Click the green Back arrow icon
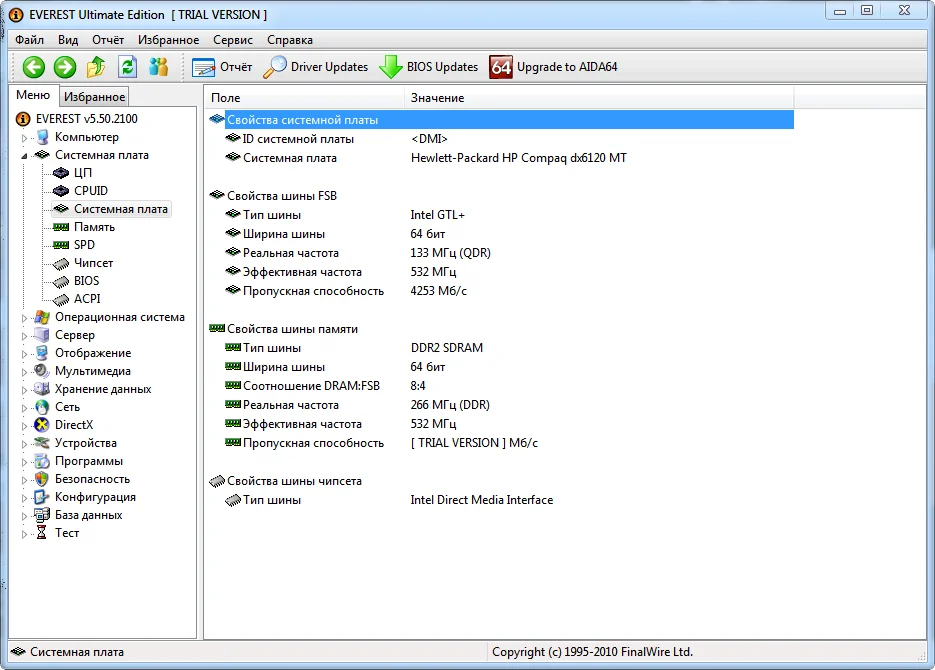Viewport: 935px width, 670px height. pyautogui.click(x=34, y=67)
